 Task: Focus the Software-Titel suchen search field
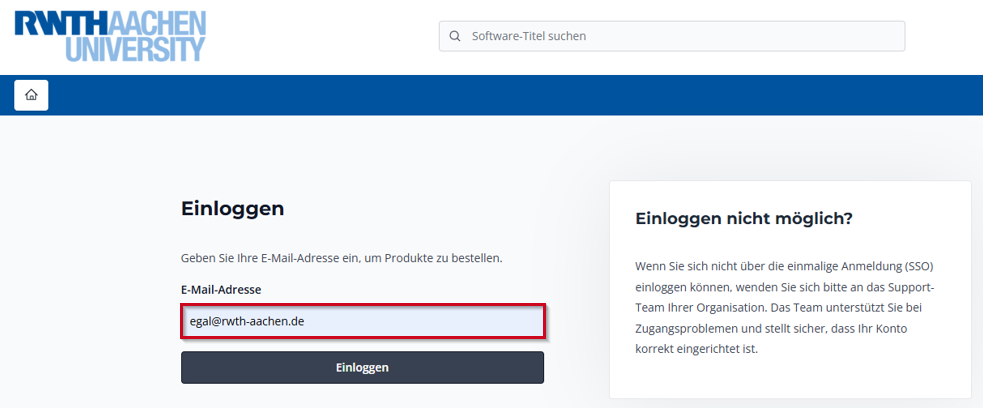pyautogui.click(x=672, y=36)
